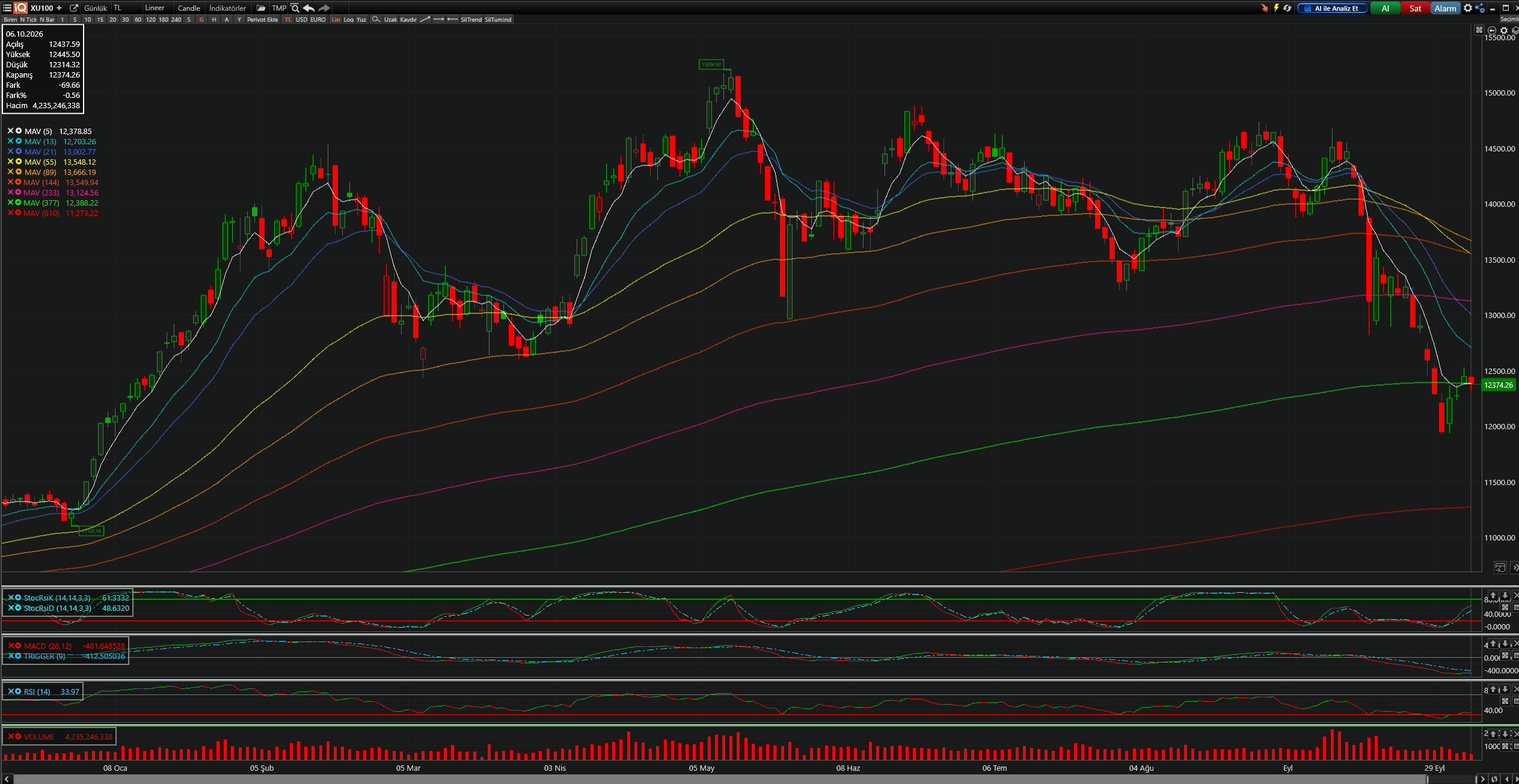Toggle visibility of MAV (55) indicator

19,162
